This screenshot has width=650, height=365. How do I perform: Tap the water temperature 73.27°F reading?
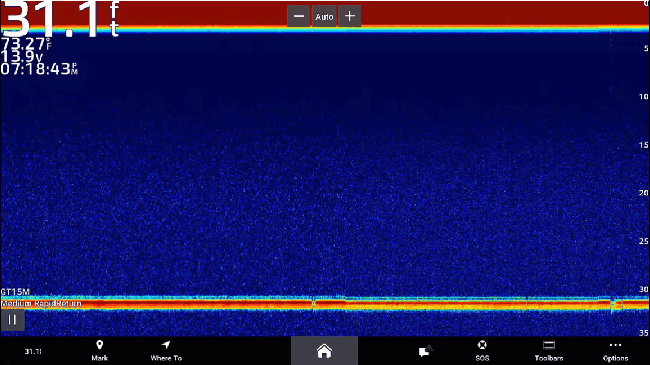26,44
